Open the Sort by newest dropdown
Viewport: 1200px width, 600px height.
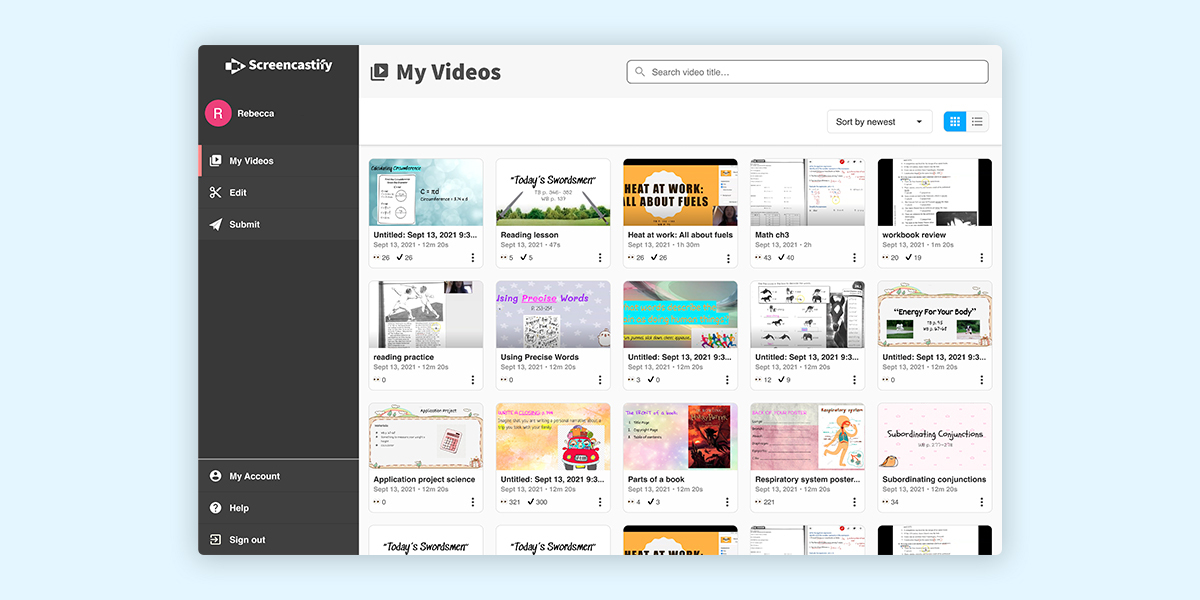click(x=879, y=120)
